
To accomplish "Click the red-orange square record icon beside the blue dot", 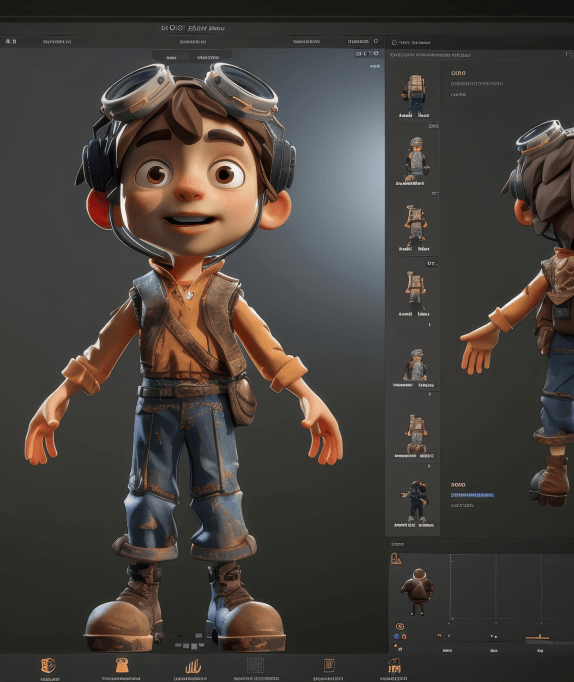I will (x=404, y=636).
